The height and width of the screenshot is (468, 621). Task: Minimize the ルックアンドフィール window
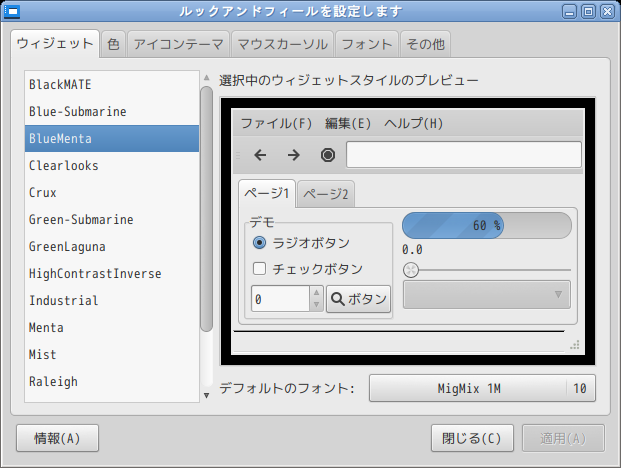(x=570, y=11)
